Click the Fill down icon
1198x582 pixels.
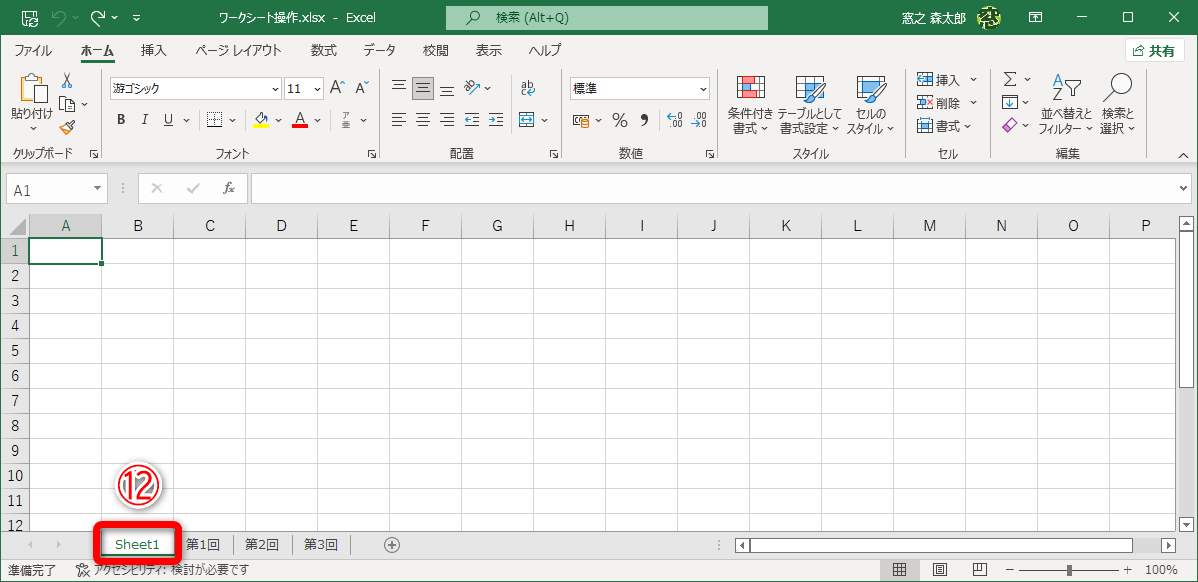click(1009, 102)
